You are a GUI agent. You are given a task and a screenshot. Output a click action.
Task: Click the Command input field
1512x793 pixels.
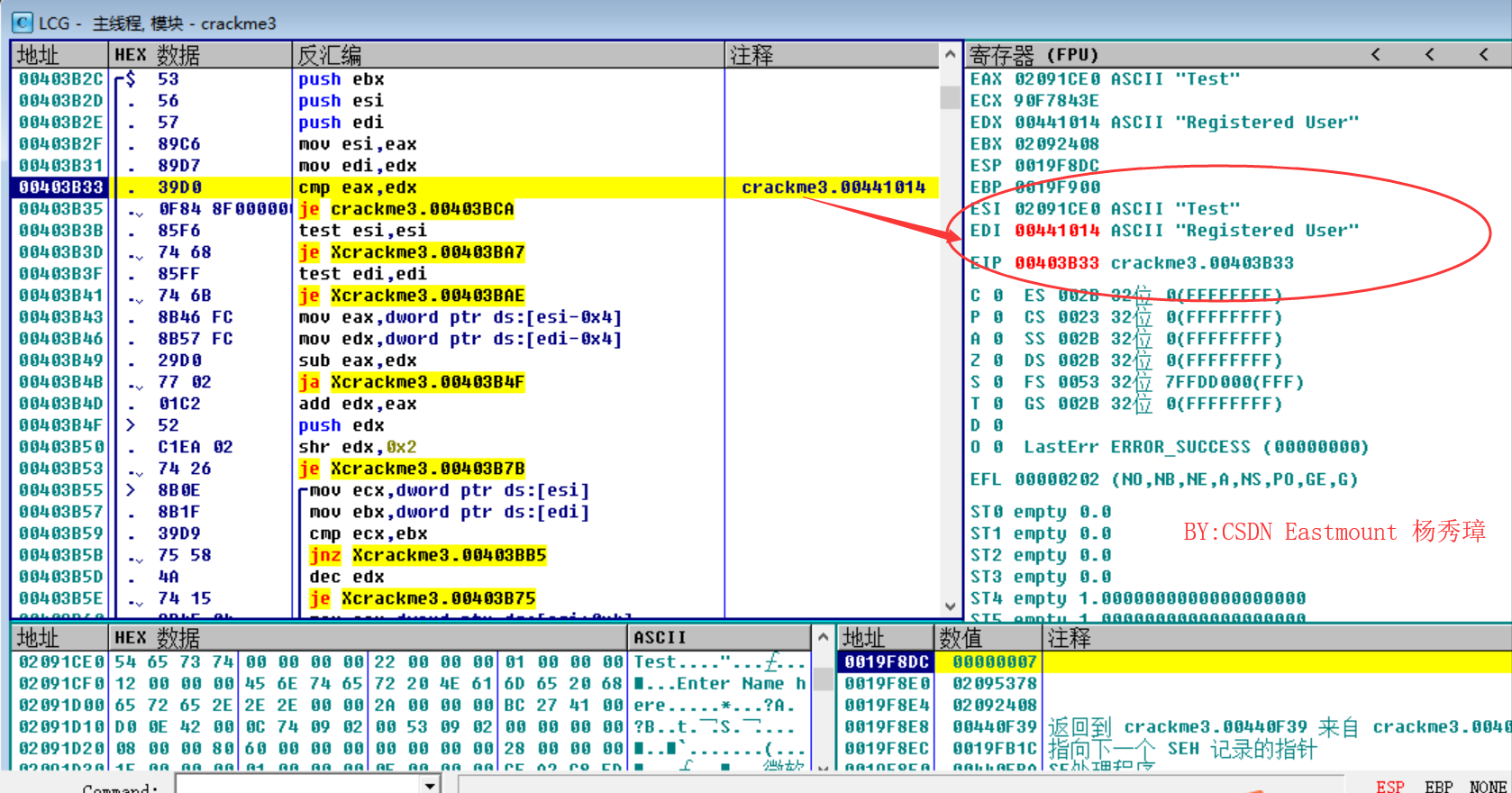click(x=299, y=785)
